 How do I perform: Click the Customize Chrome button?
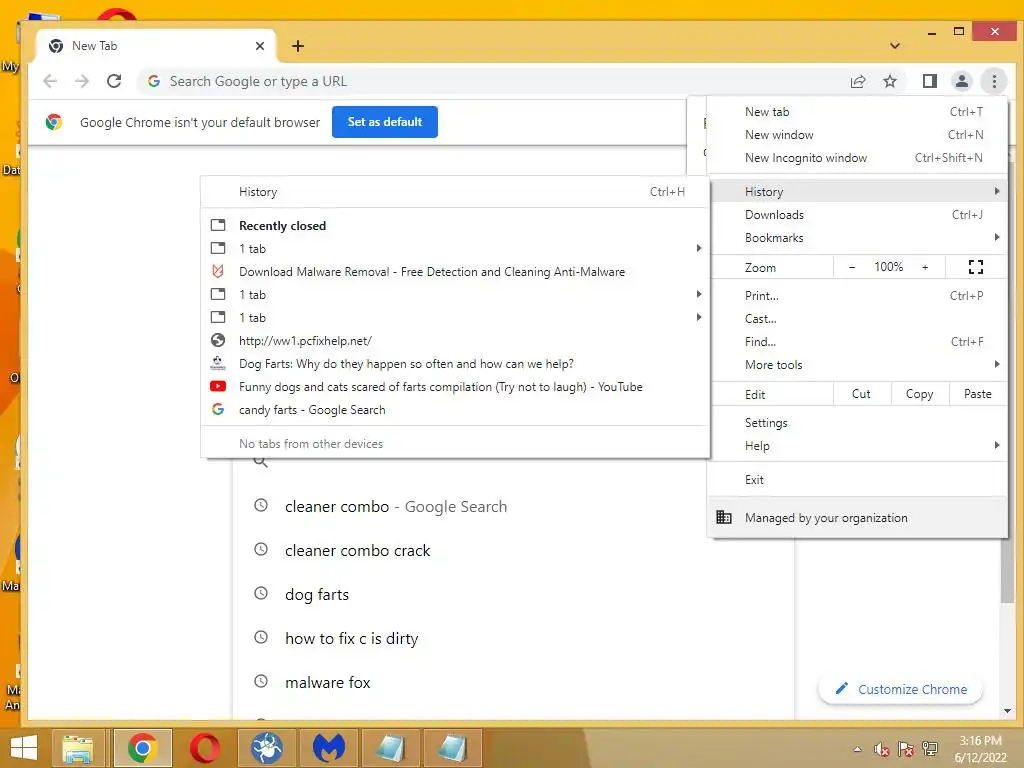901,689
